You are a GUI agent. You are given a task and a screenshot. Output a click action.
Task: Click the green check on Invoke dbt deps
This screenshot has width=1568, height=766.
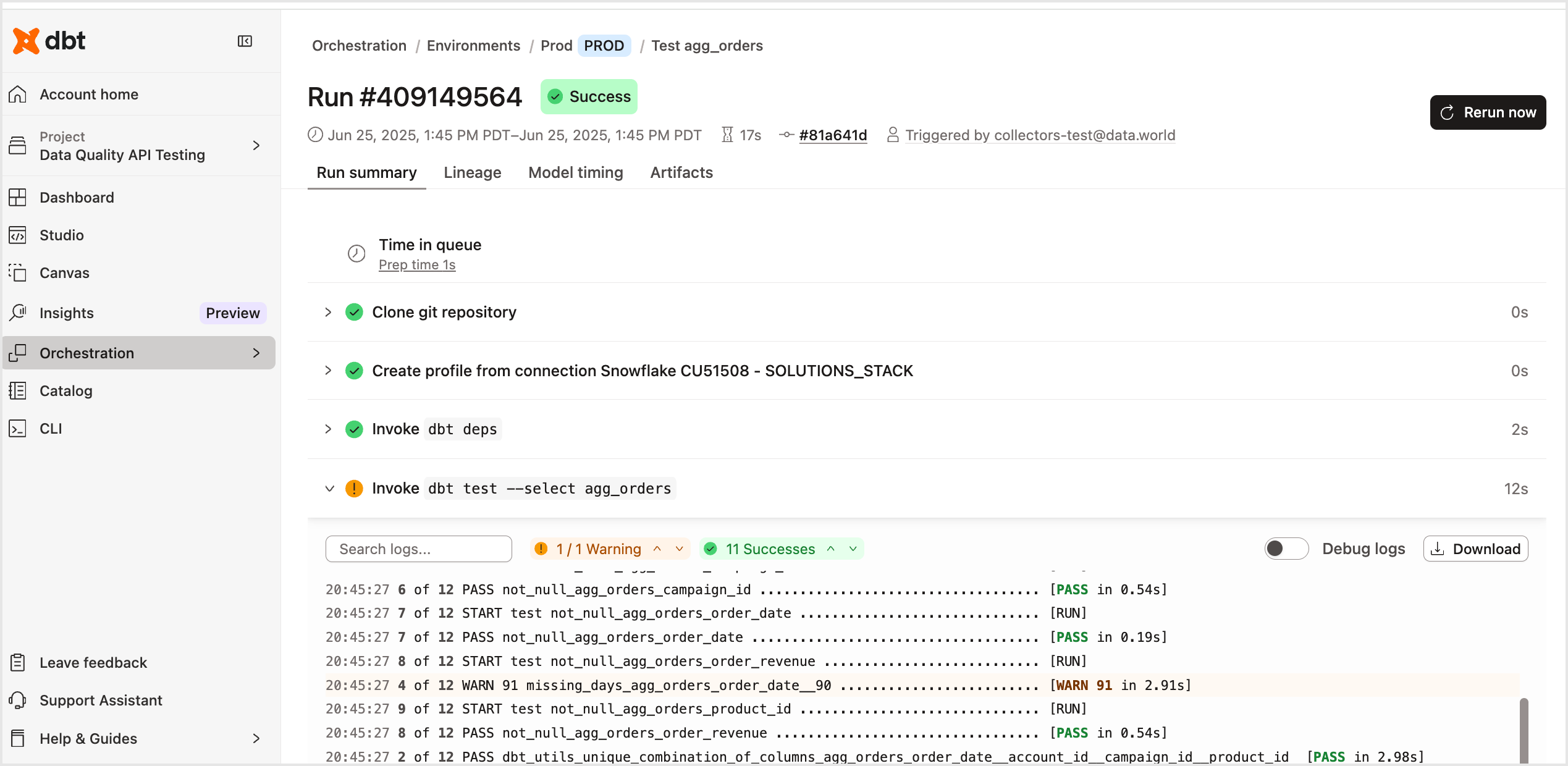(354, 429)
